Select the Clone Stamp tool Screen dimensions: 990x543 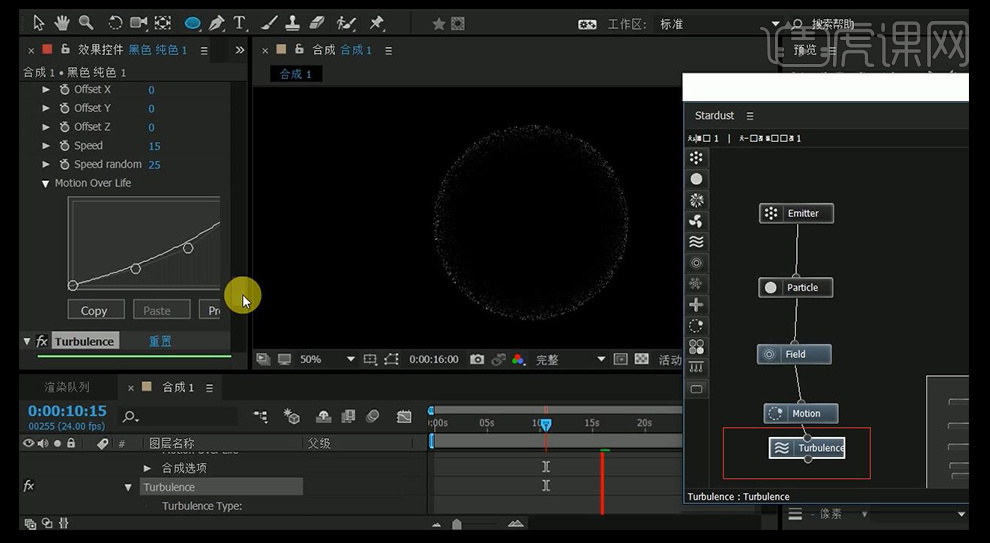[x=293, y=22]
